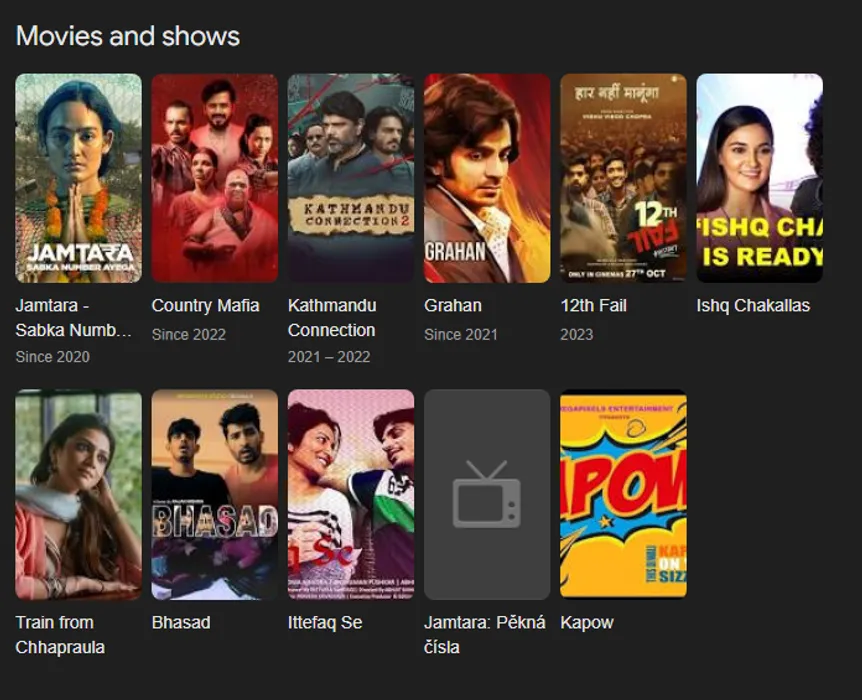Open the 'Country Mafia' title link
This screenshot has height=700, width=862.
pos(205,305)
